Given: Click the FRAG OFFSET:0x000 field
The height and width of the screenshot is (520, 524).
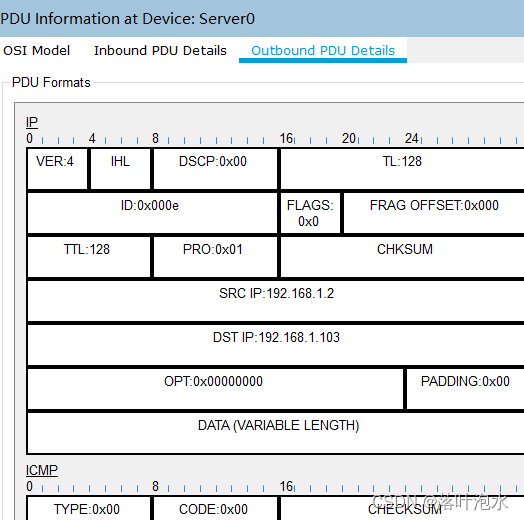Looking at the screenshot, I should coord(434,213).
